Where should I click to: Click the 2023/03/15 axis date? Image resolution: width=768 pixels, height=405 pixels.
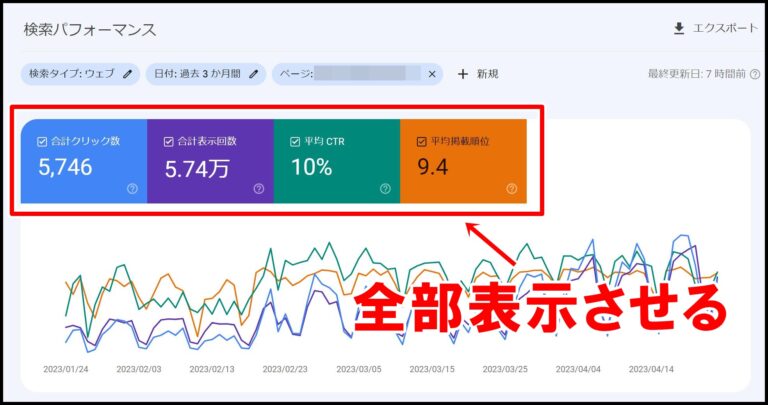432,369
